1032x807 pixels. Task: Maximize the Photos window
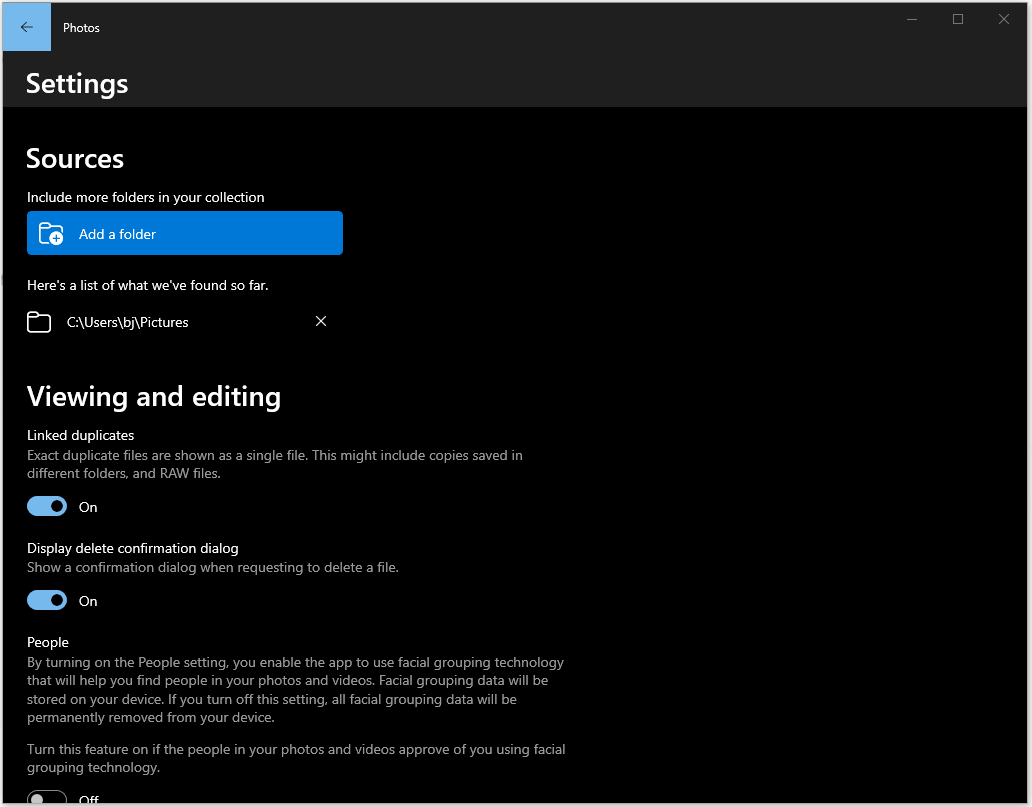[958, 19]
